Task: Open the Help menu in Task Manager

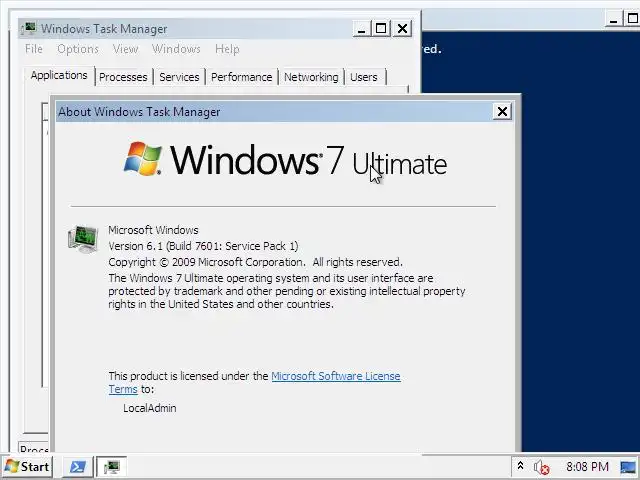Action: (x=227, y=49)
